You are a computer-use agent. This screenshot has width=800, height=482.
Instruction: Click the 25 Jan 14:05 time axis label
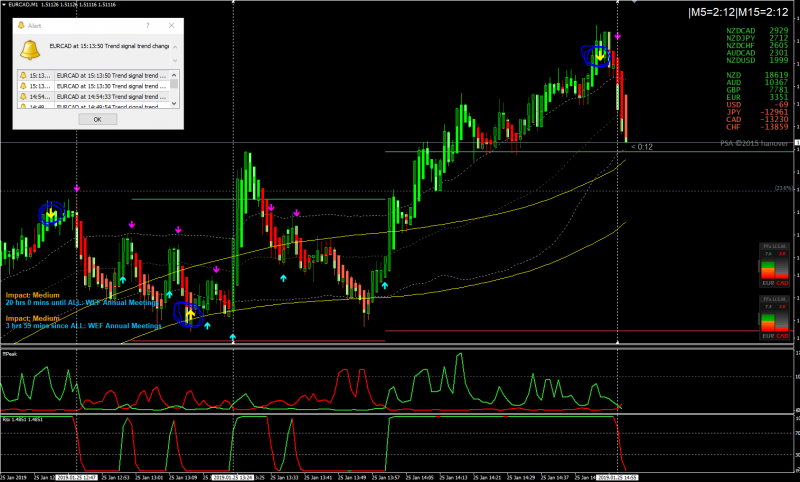(419, 478)
